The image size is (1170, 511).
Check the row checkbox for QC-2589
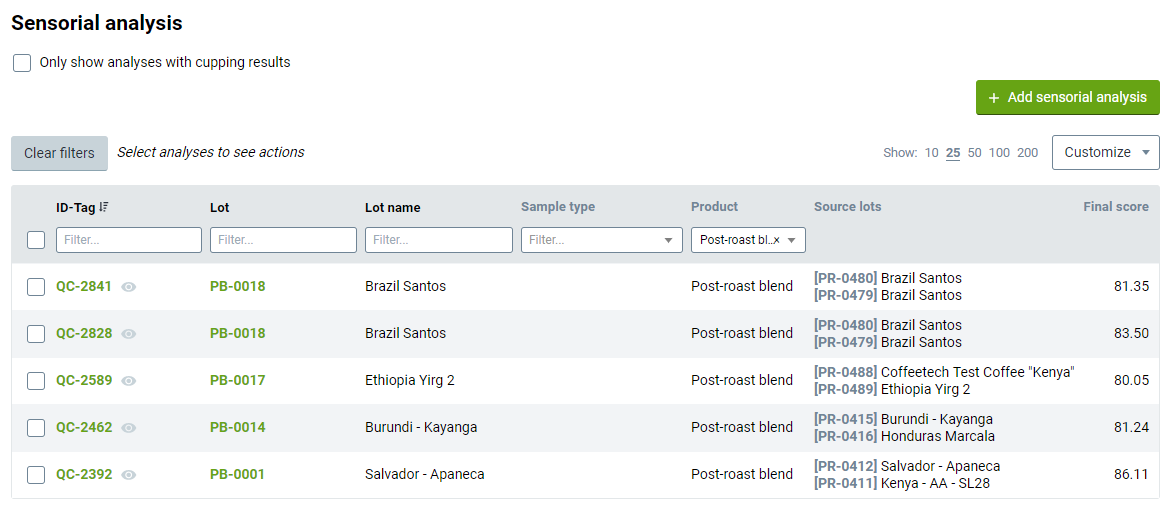click(x=36, y=380)
